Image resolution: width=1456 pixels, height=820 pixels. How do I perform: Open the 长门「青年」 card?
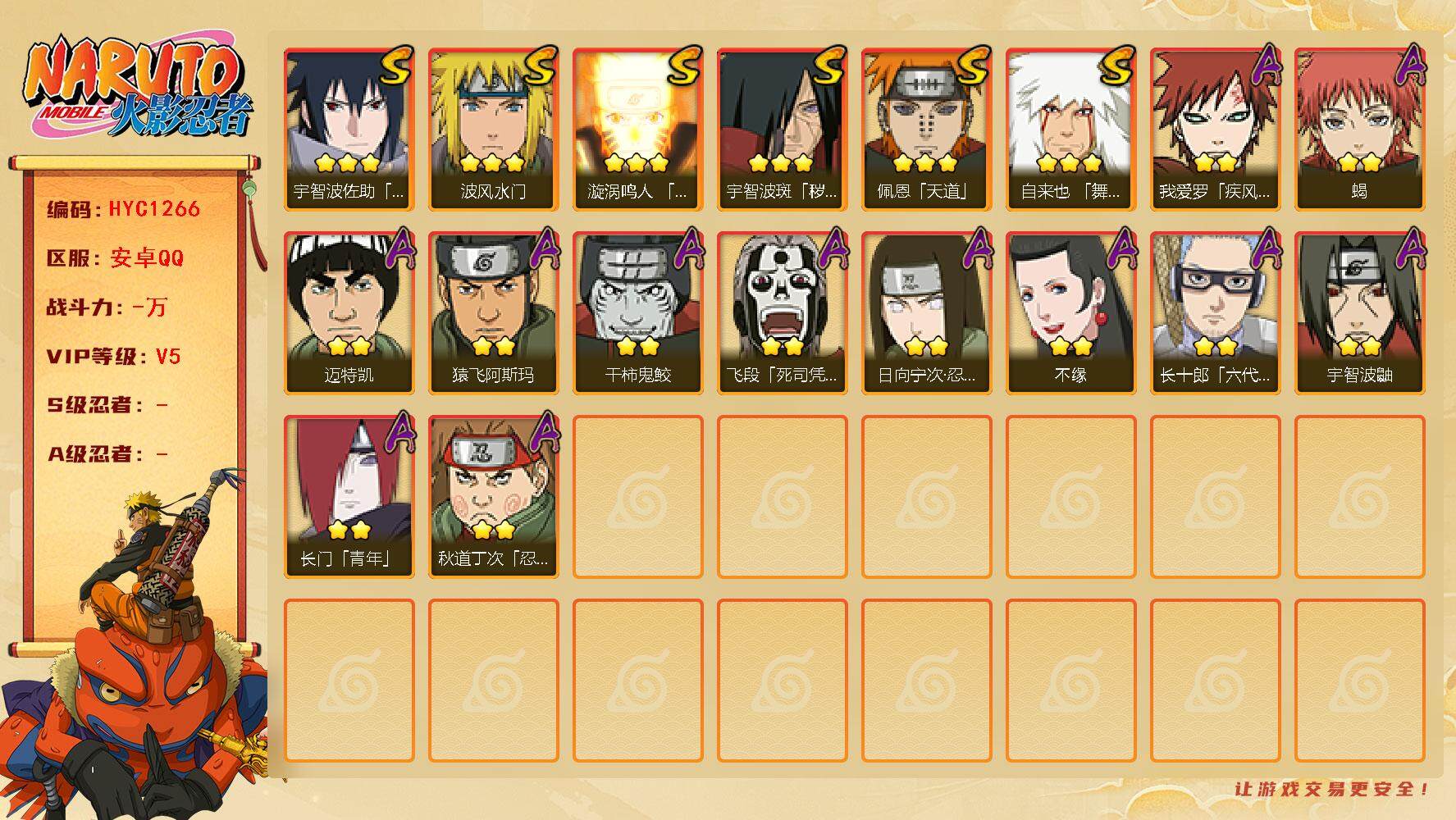point(349,496)
